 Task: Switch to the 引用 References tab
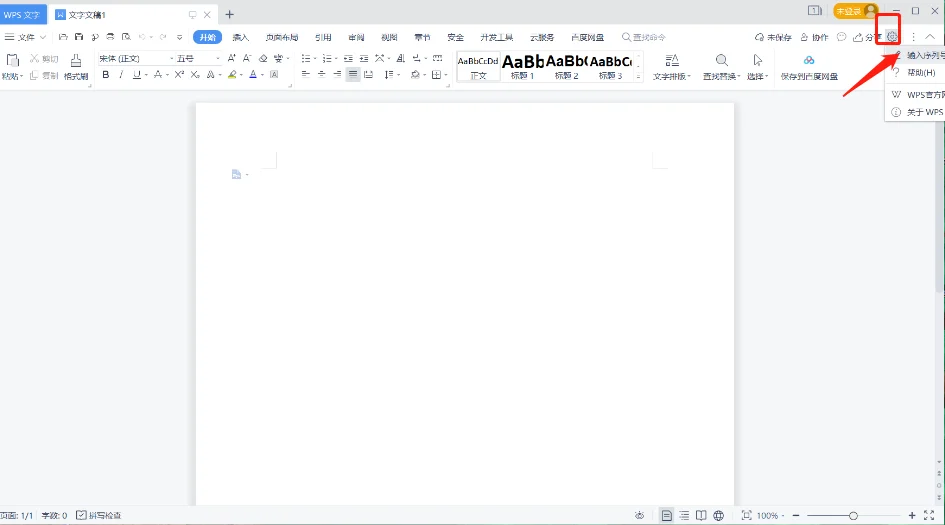323,37
